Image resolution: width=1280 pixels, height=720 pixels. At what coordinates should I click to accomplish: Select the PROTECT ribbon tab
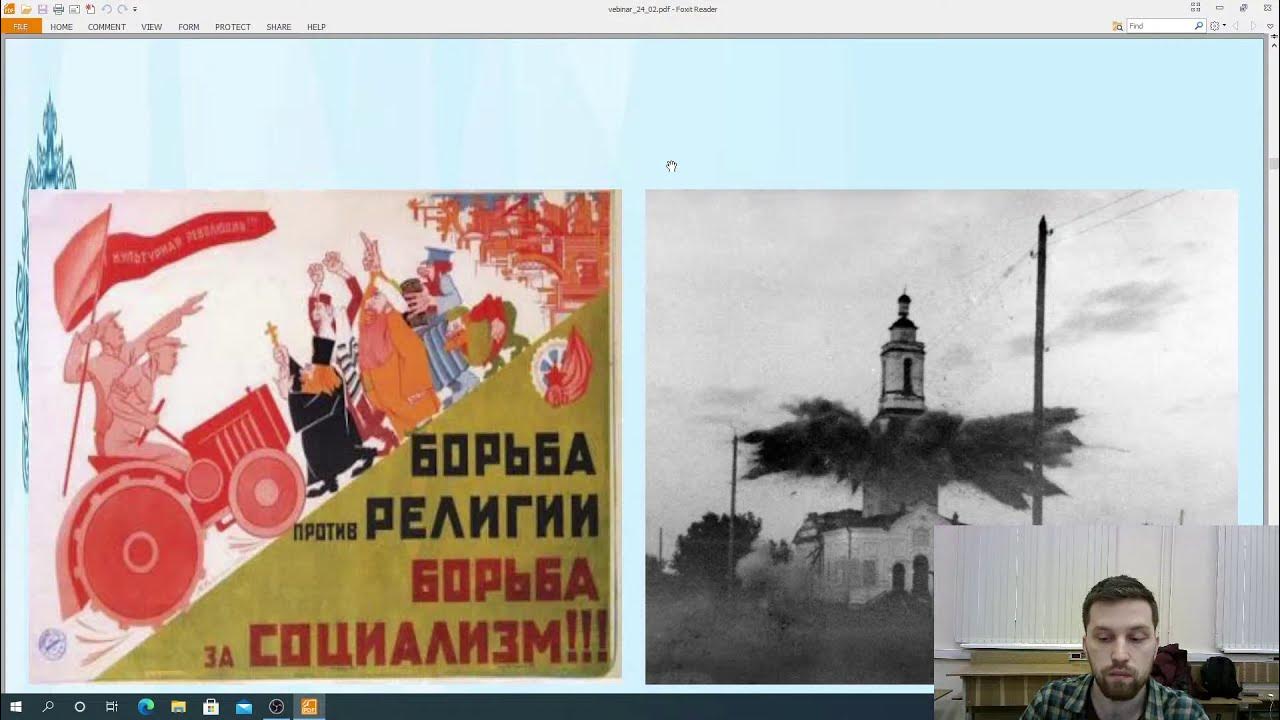(232, 27)
